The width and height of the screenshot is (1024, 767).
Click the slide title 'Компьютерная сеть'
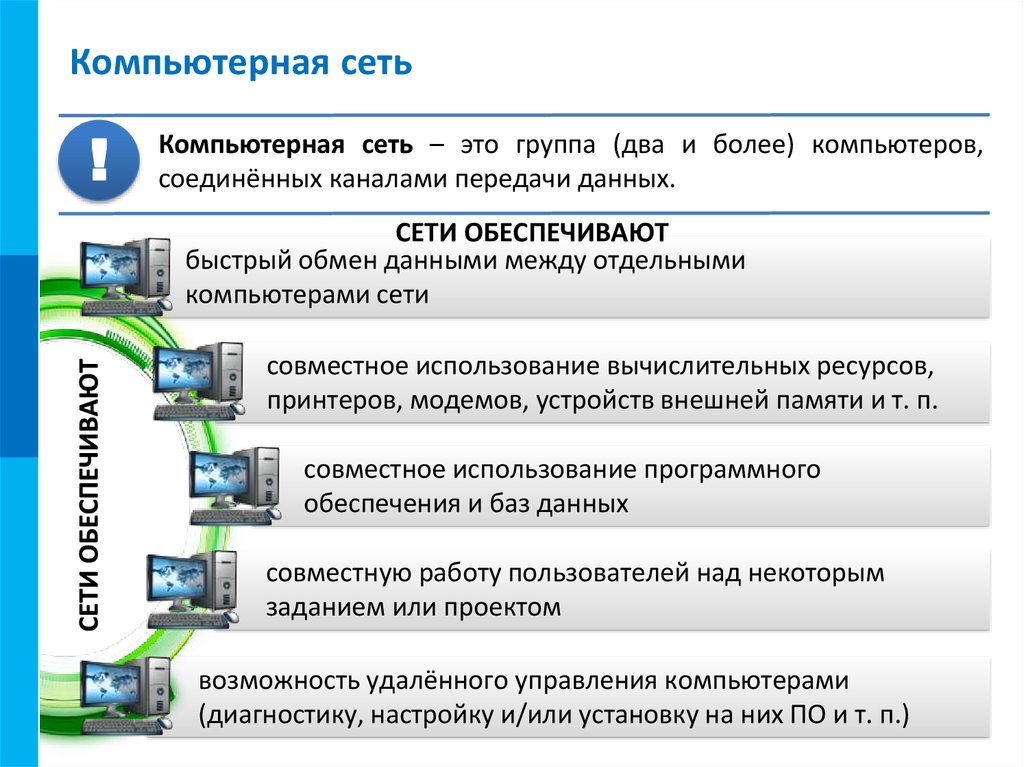tap(241, 63)
